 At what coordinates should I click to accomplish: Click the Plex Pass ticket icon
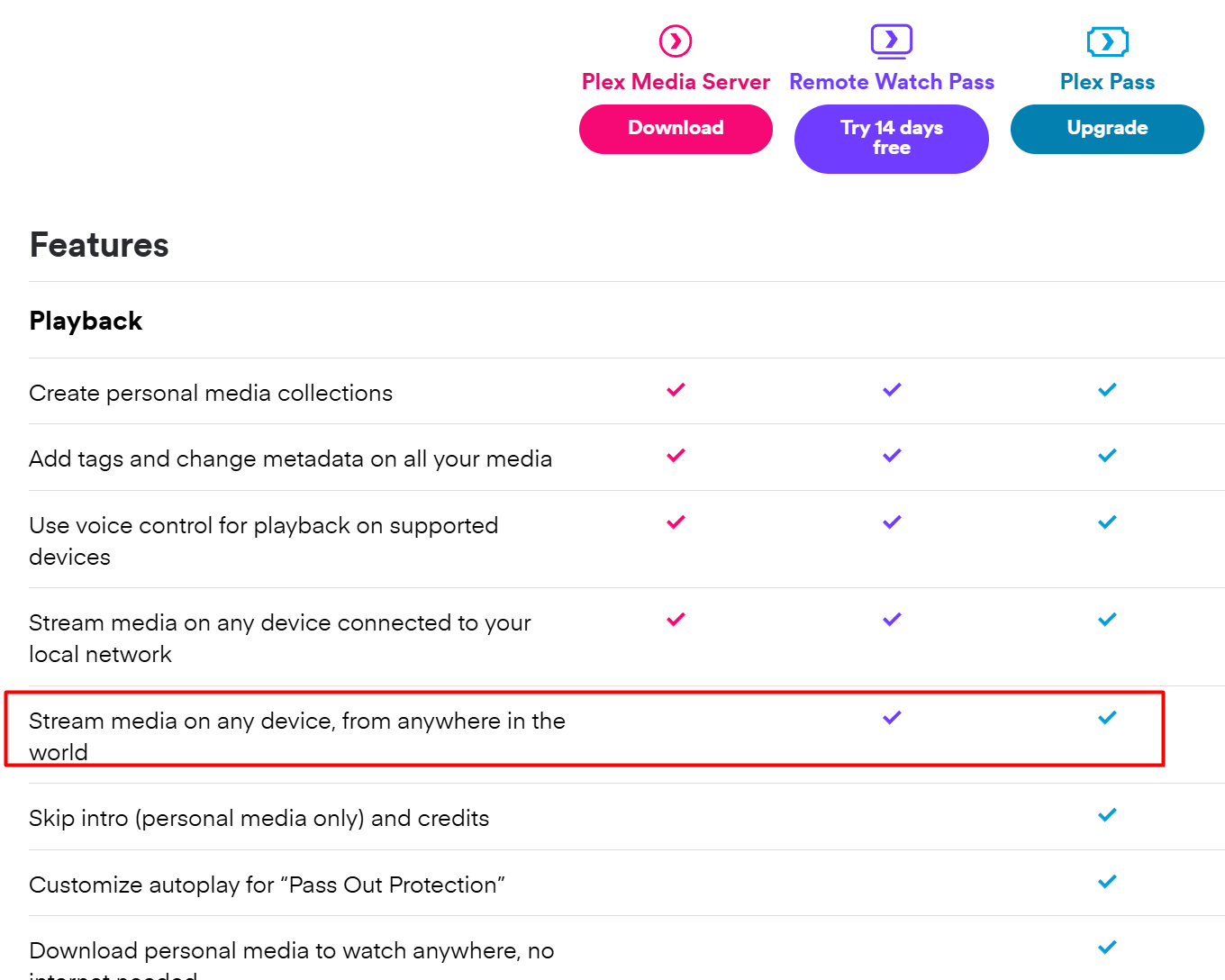click(1107, 41)
